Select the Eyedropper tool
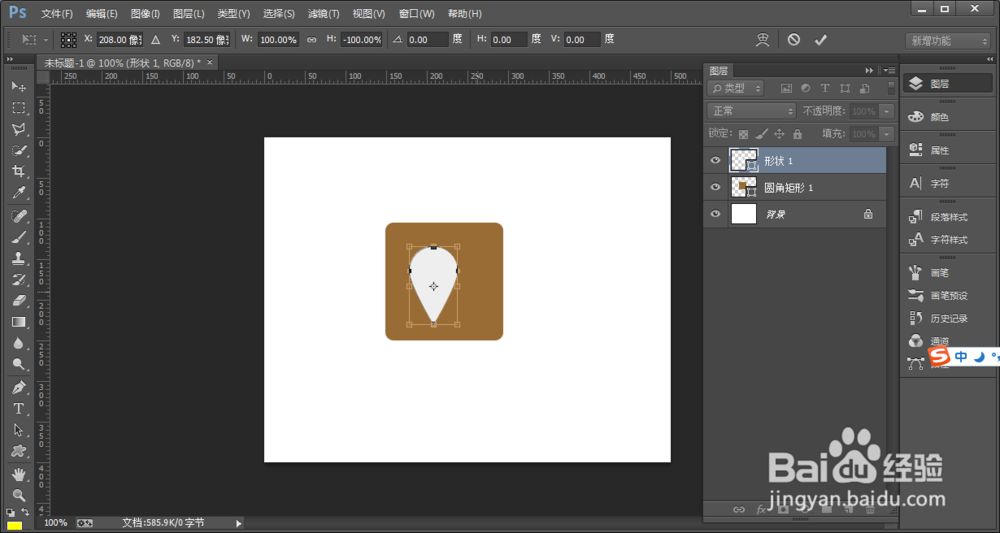 (x=18, y=193)
